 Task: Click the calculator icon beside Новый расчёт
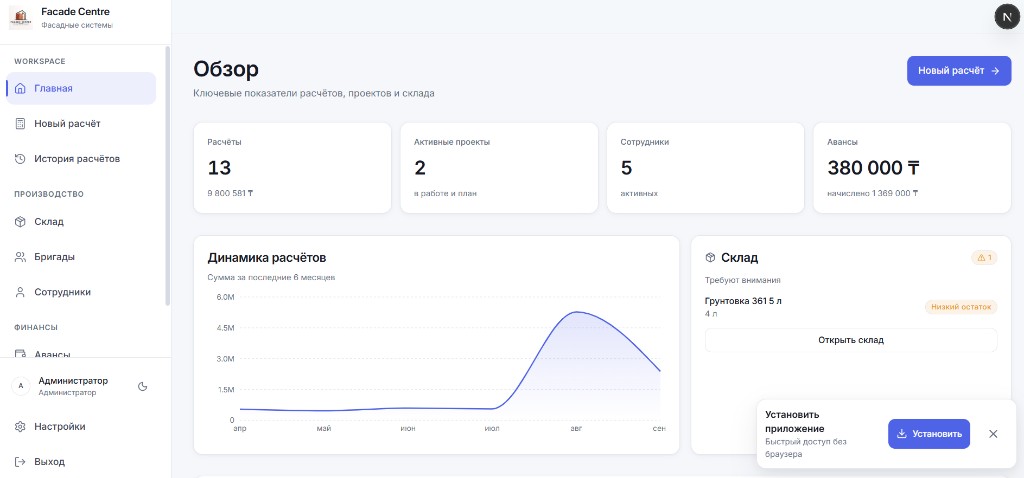(x=20, y=123)
